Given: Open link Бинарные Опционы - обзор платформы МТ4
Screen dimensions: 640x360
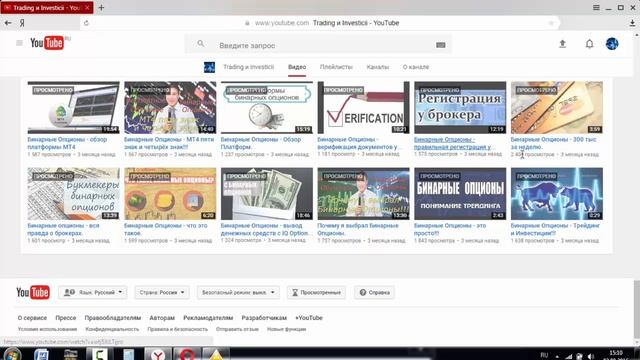Looking at the screenshot, I should pyautogui.click(x=67, y=143).
